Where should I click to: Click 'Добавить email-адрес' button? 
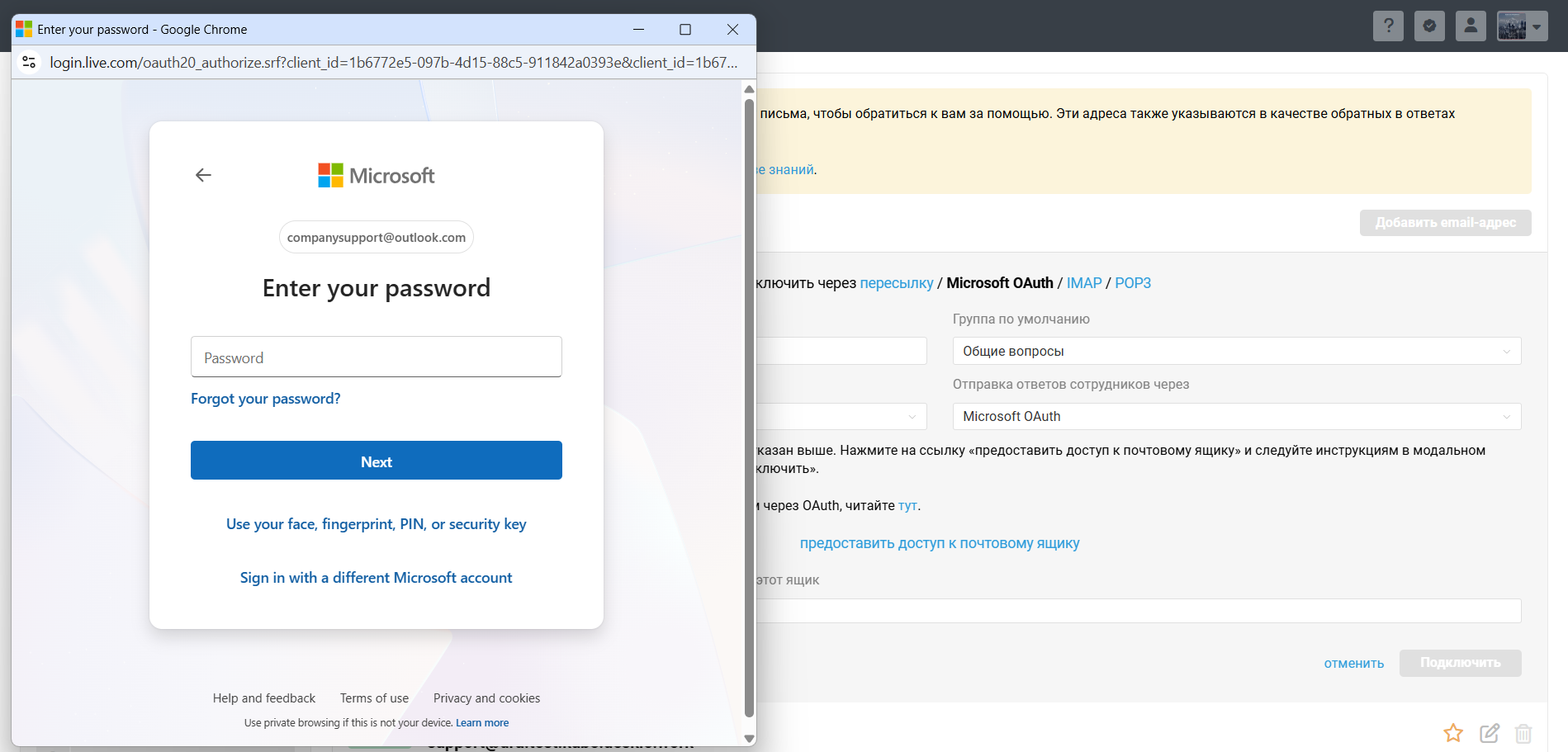tap(1445, 223)
